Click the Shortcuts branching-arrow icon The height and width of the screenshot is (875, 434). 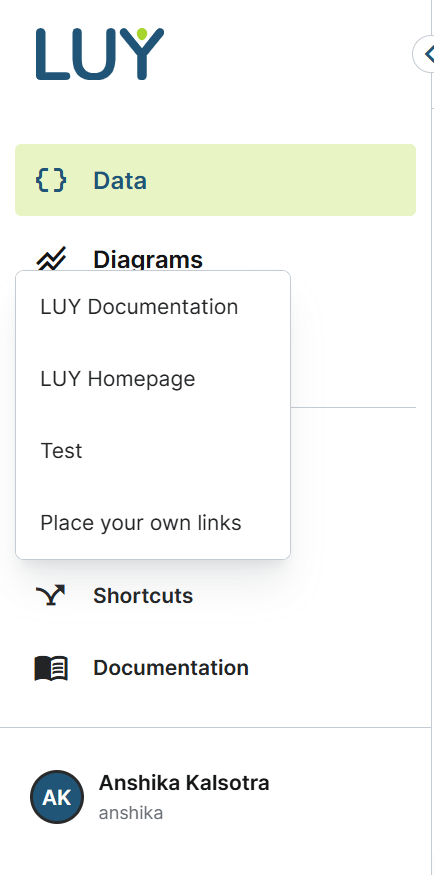pos(51,595)
